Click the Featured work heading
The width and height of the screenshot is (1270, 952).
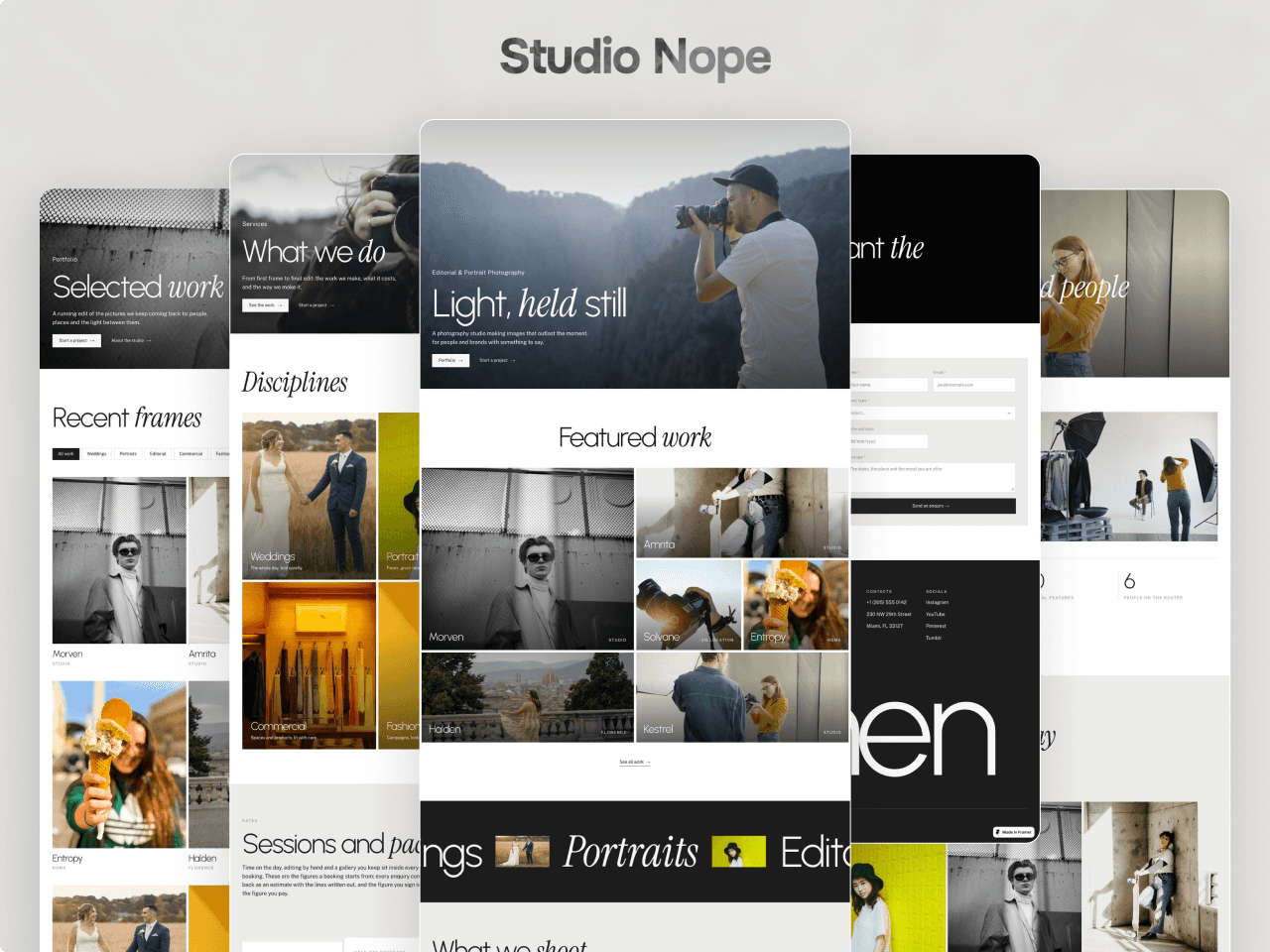(x=635, y=437)
